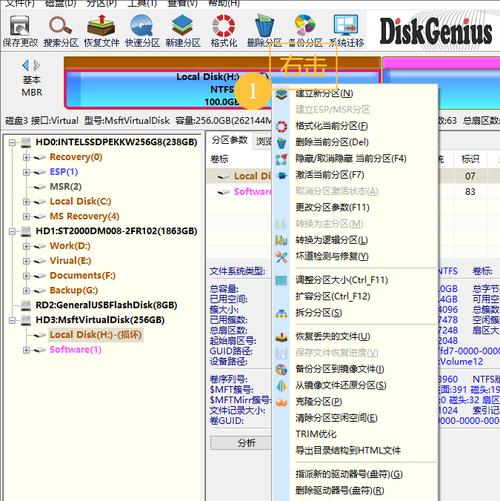Select 激活当前分区(F7) entry

pyautogui.click(x=330, y=175)
